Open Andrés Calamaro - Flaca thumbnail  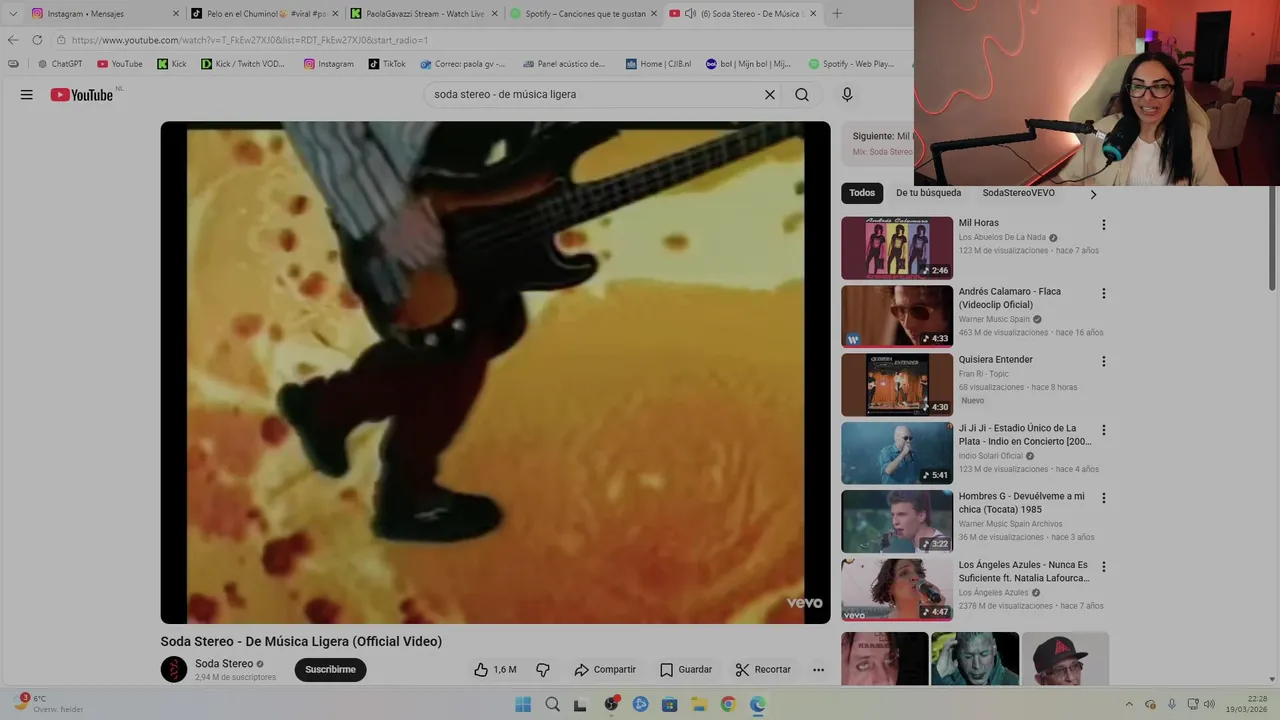[897, 316]
